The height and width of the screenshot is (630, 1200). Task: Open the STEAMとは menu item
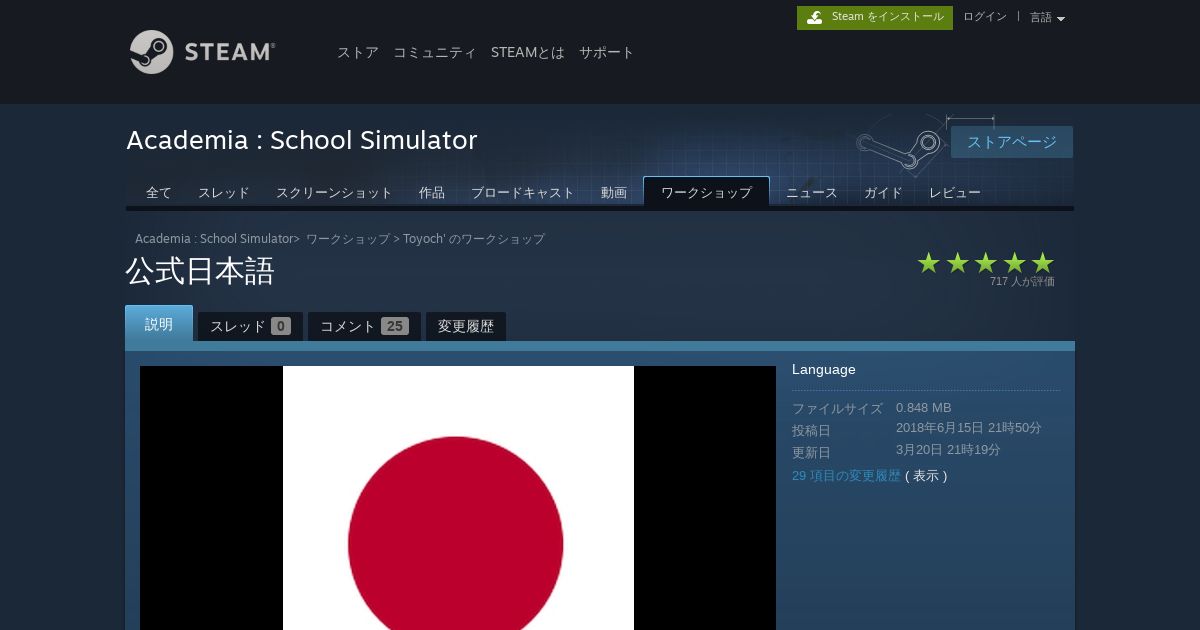(x=528, y=53)
